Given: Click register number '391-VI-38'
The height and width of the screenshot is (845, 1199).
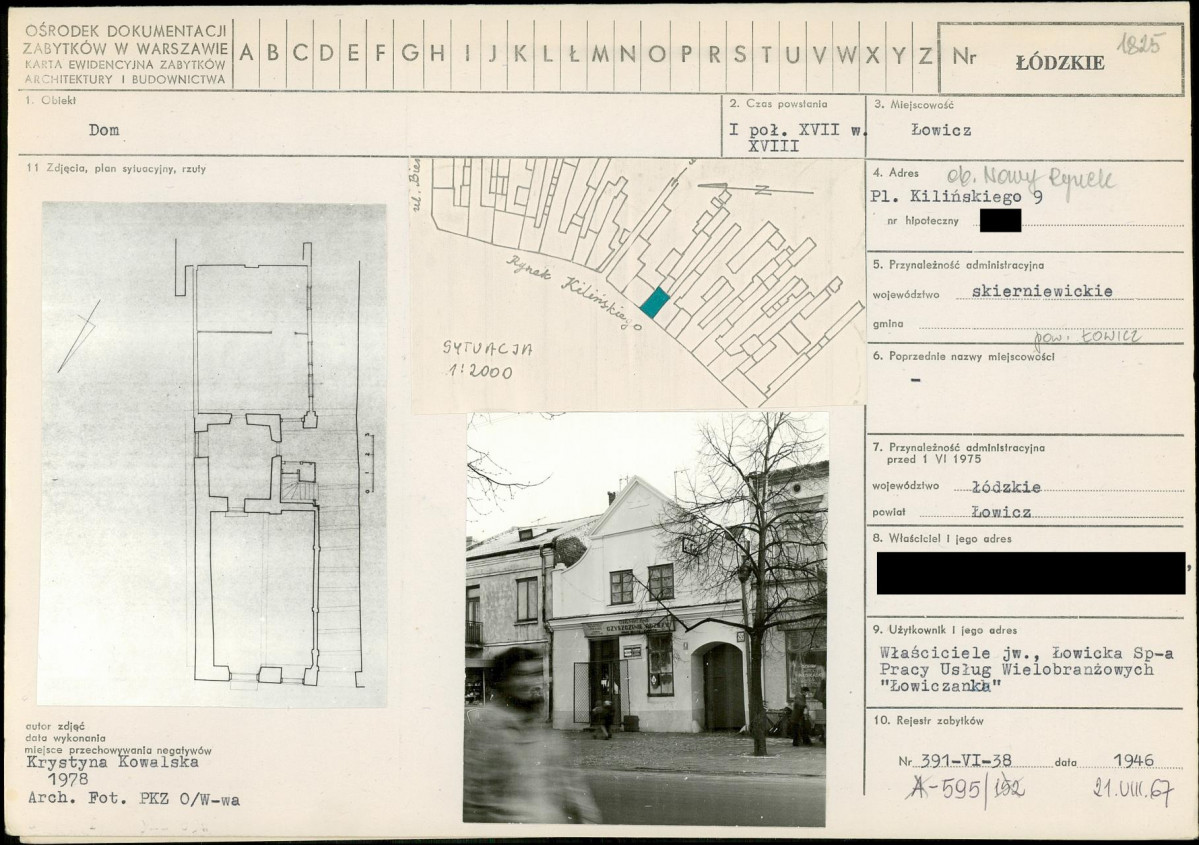Looking at the screenshot, I should click(966, 760).
